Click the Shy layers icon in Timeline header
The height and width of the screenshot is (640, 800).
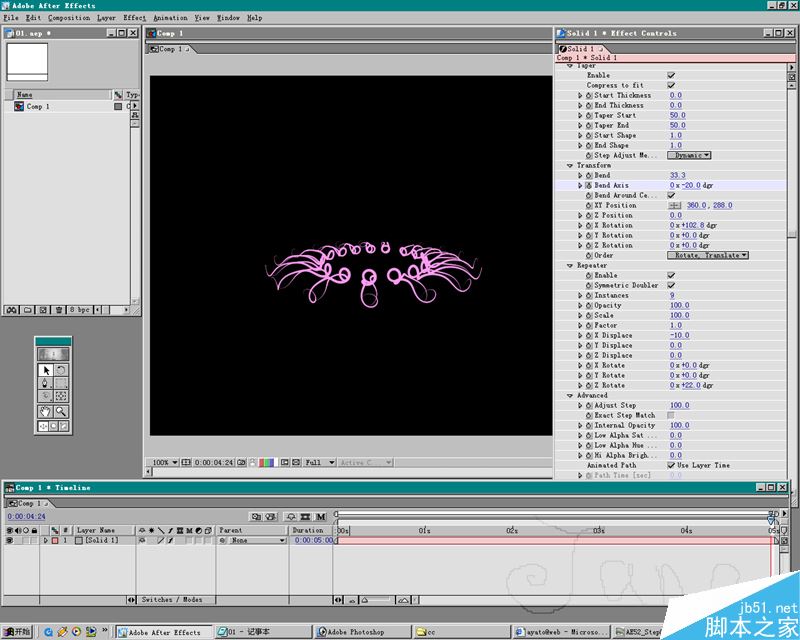(291, 516)
